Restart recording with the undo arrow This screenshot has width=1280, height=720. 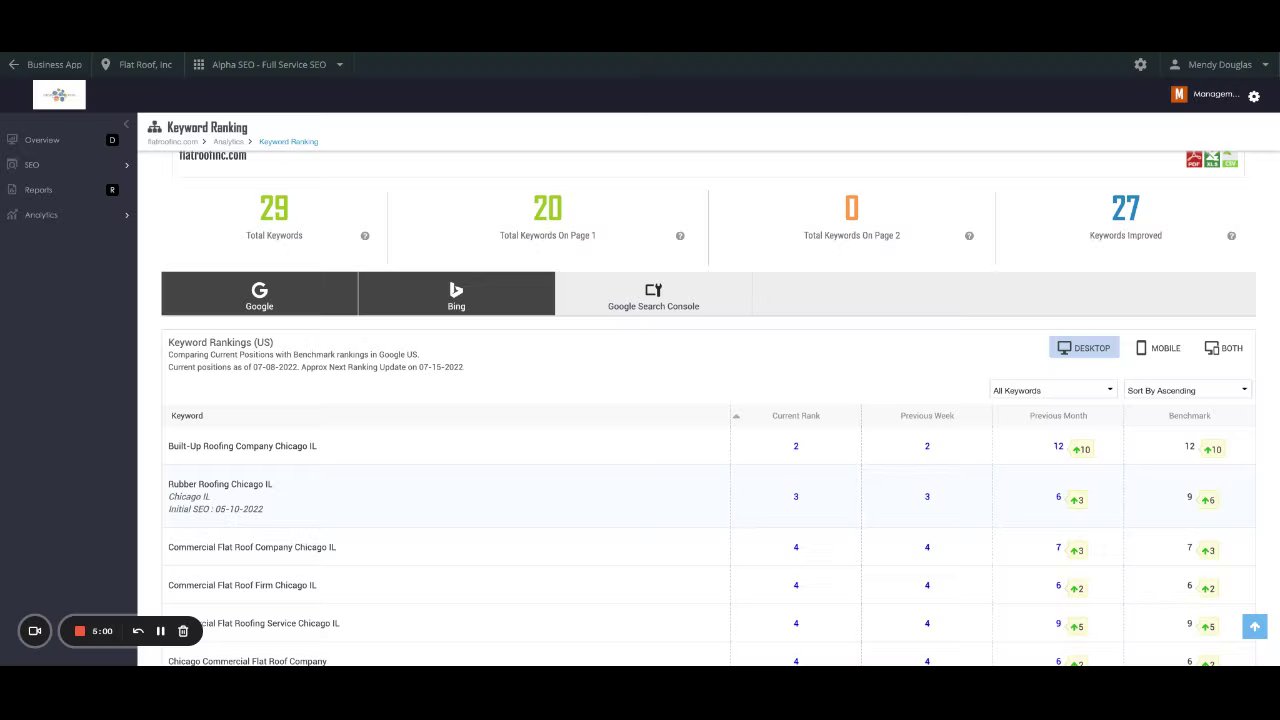pos(138,631)
